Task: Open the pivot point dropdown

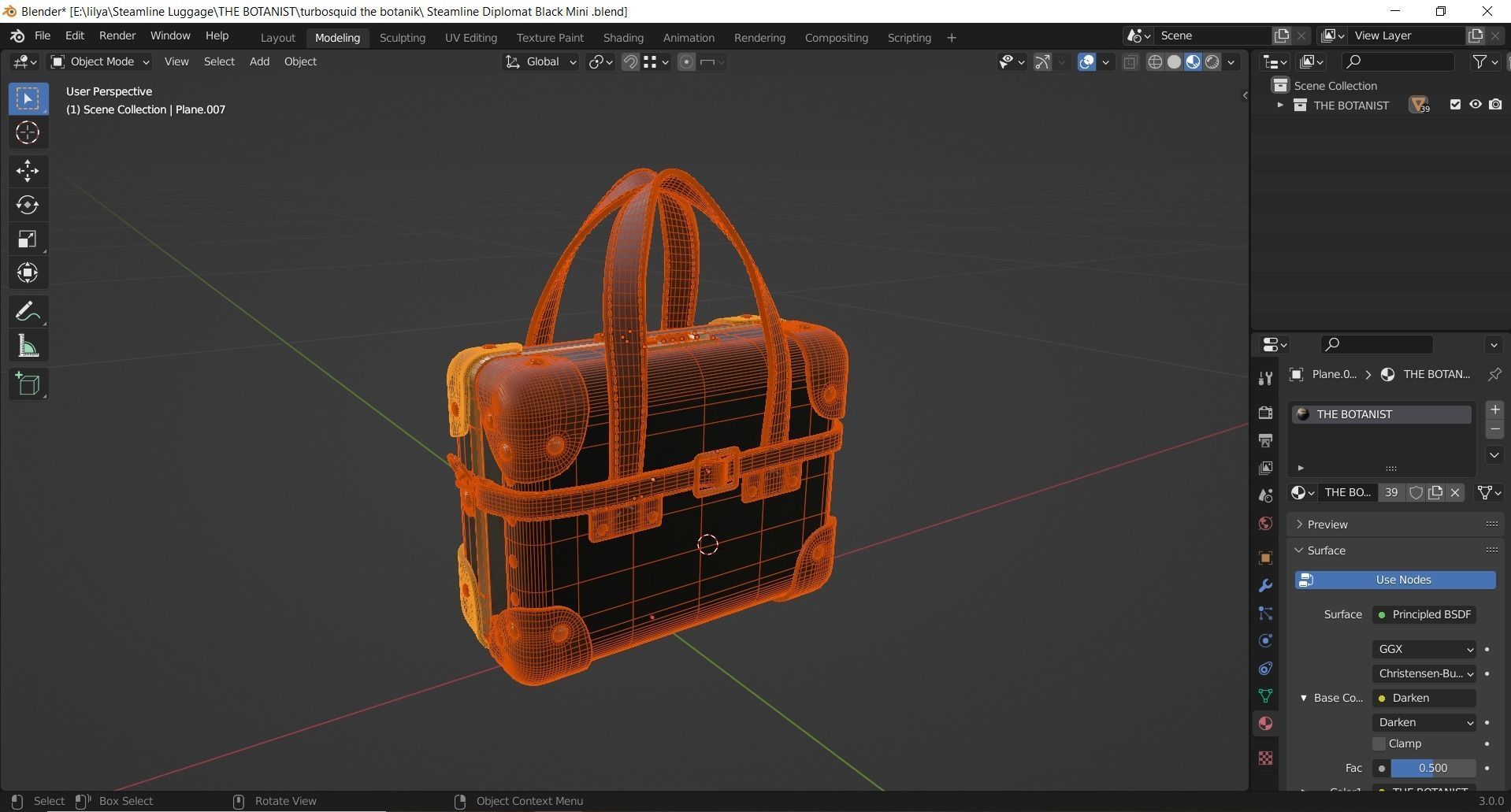Action: [x=600, y=62]
